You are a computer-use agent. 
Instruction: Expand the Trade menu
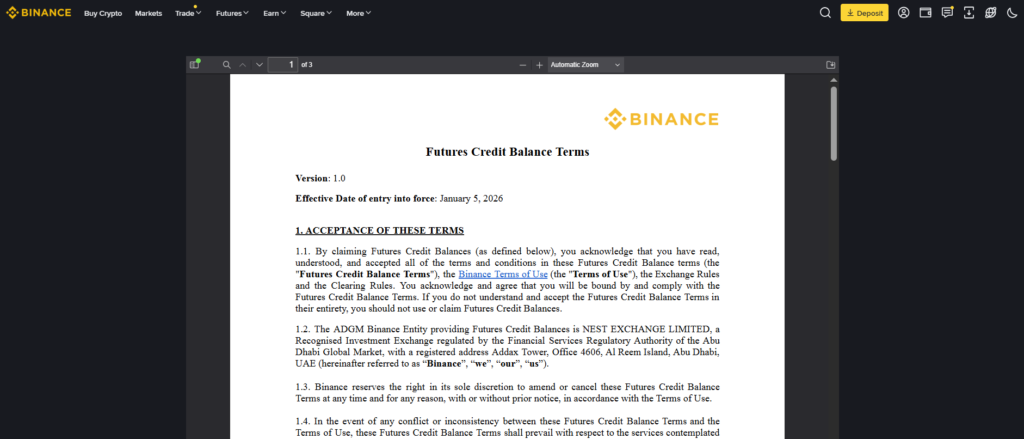pos(188,13)
